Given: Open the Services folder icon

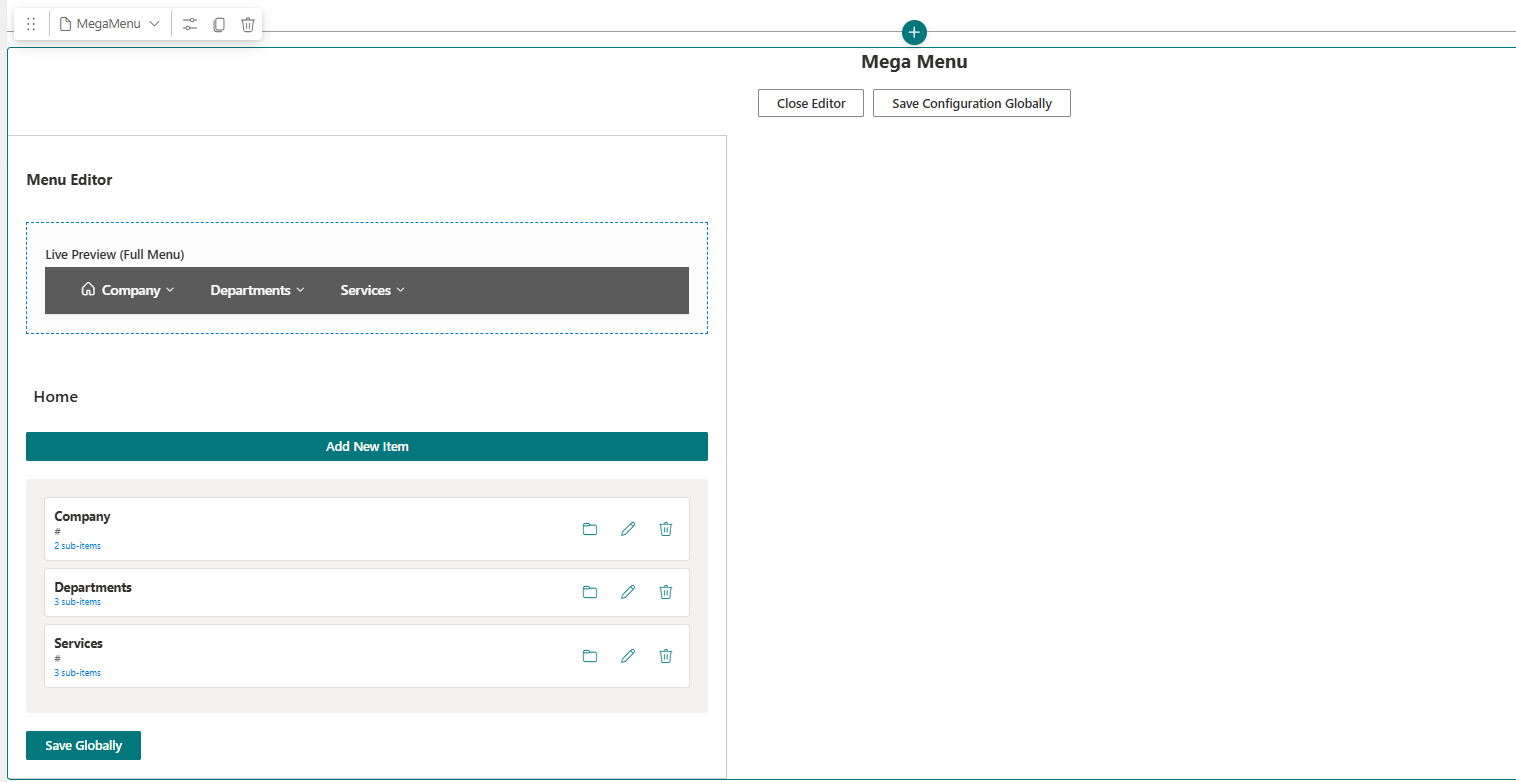Looking at the screenshot, I should pyautogui.click(x=590, y=656).
